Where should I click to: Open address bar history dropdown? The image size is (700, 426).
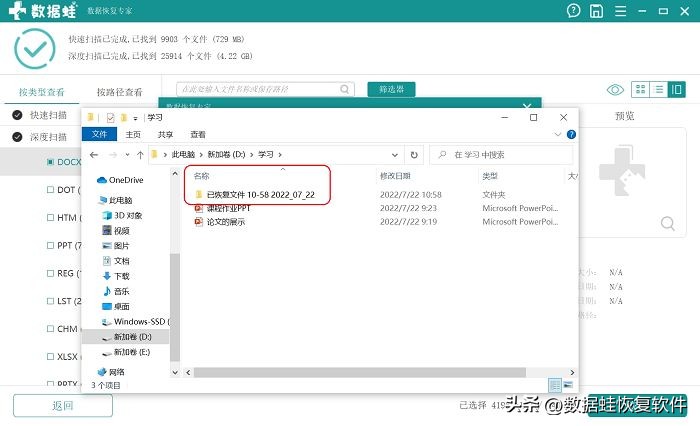(x=395, y=155)
